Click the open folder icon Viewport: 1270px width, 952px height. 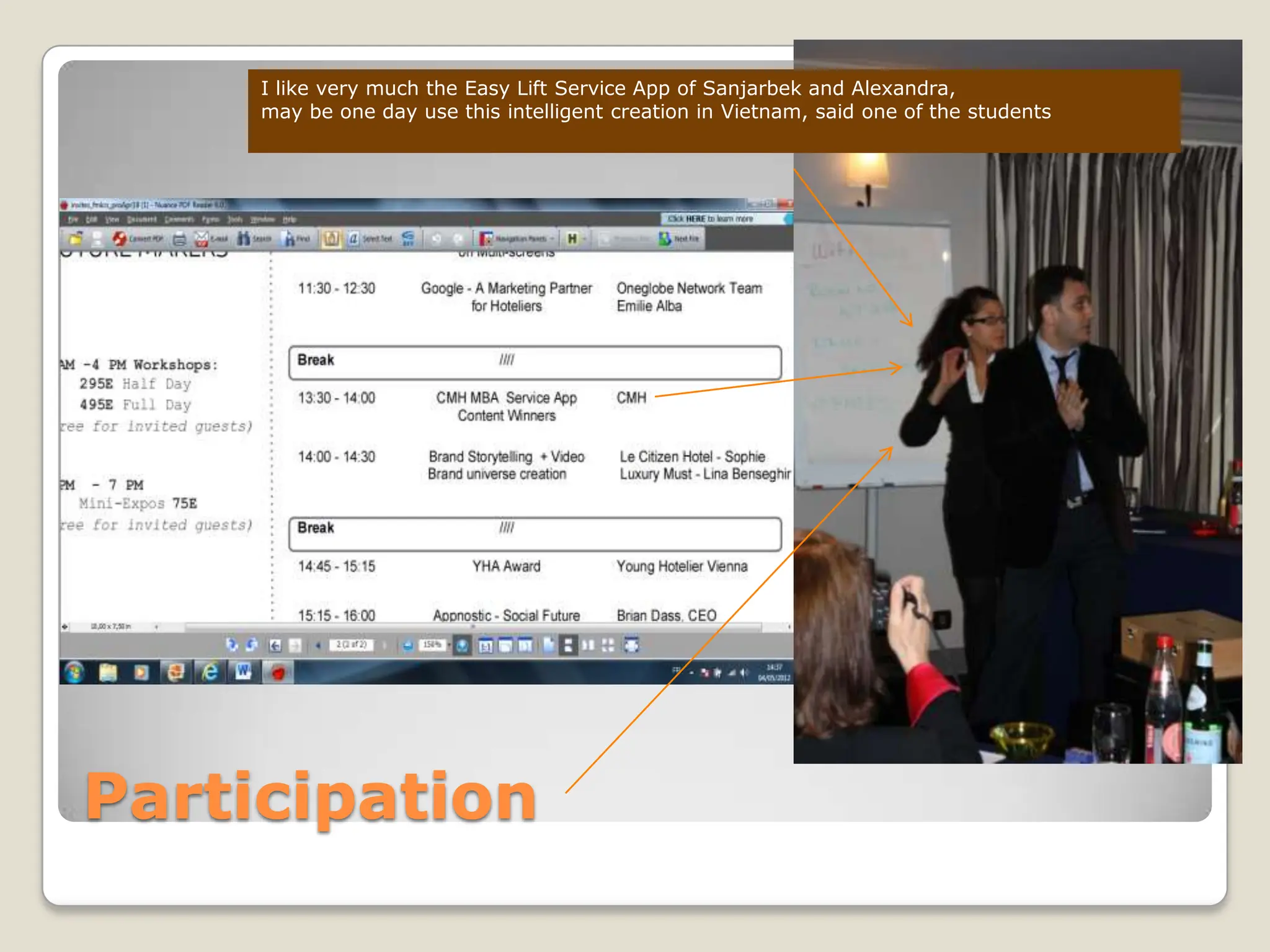[76, 239]
